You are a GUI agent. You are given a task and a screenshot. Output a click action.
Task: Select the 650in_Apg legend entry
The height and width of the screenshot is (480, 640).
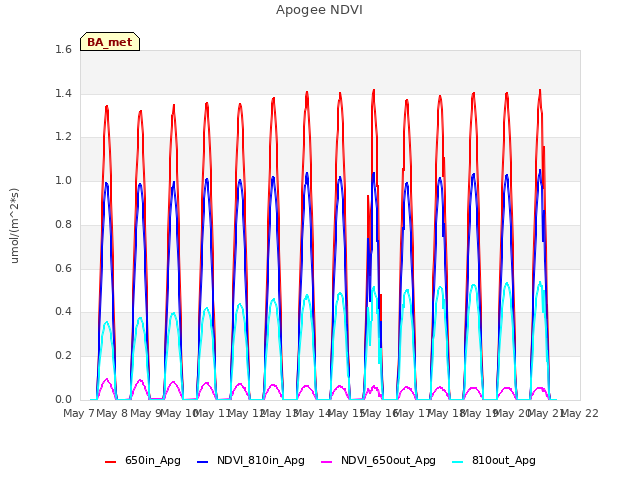click(142, 461)
